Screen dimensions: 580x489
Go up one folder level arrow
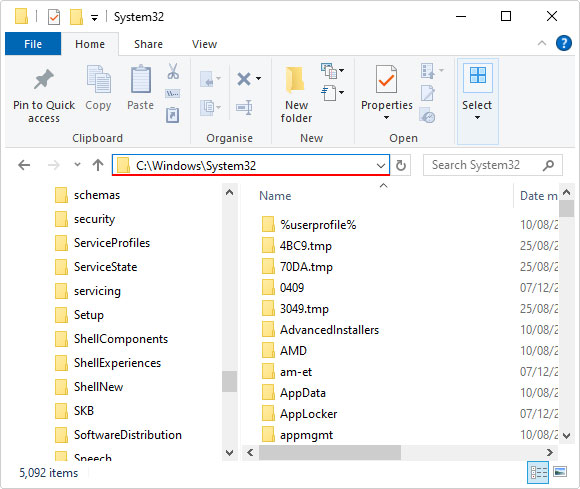click(x=98, y=165)
